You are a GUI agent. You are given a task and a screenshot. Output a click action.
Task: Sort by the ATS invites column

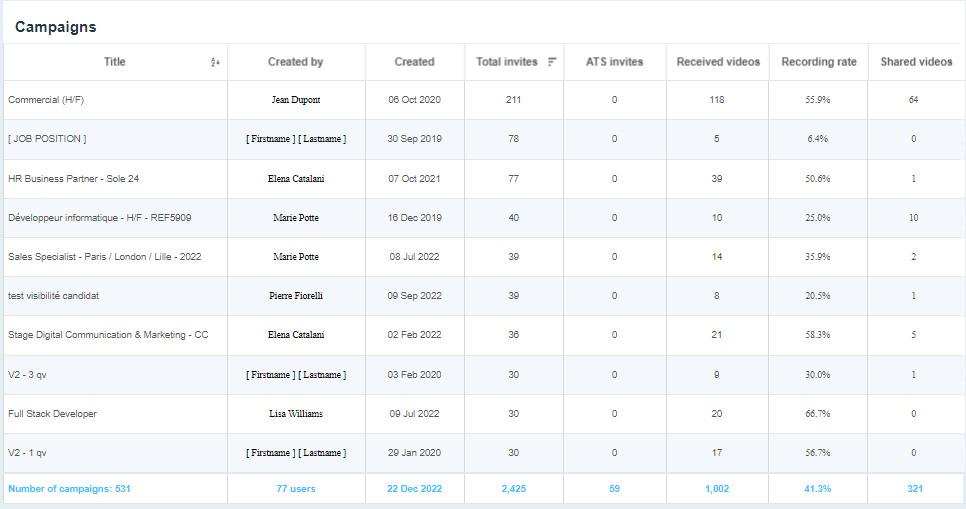[x=614, y=62]
